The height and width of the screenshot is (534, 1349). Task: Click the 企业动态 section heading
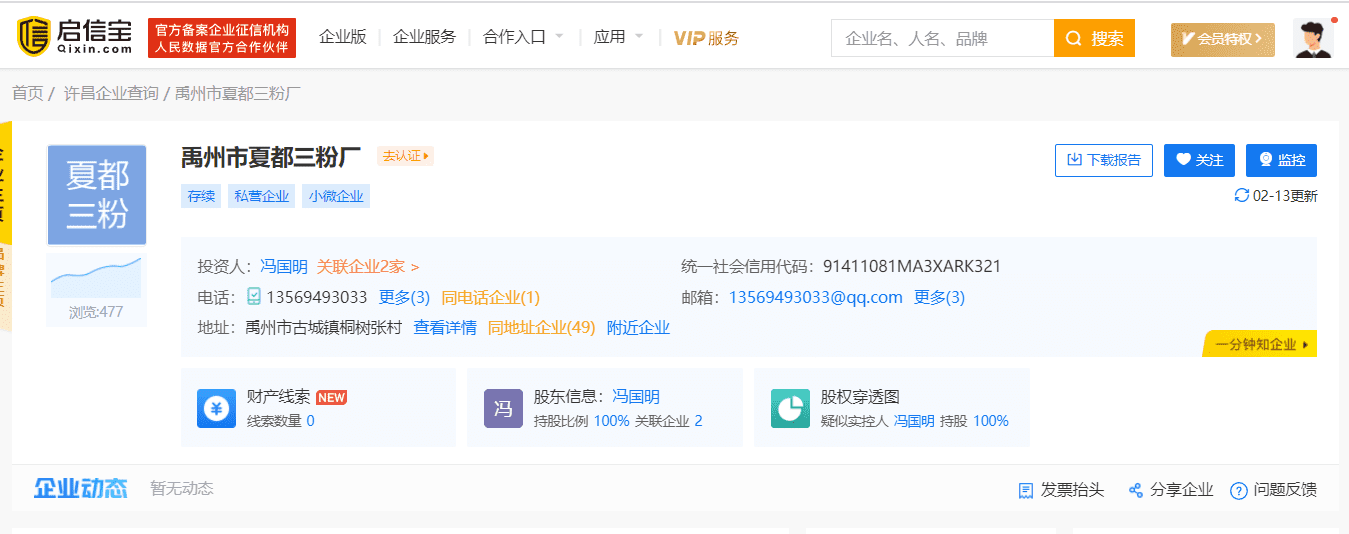click(81, 489)
